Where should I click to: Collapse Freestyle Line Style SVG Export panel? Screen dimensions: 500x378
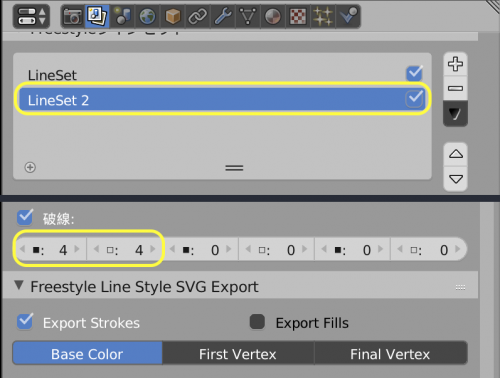(19, 286)
